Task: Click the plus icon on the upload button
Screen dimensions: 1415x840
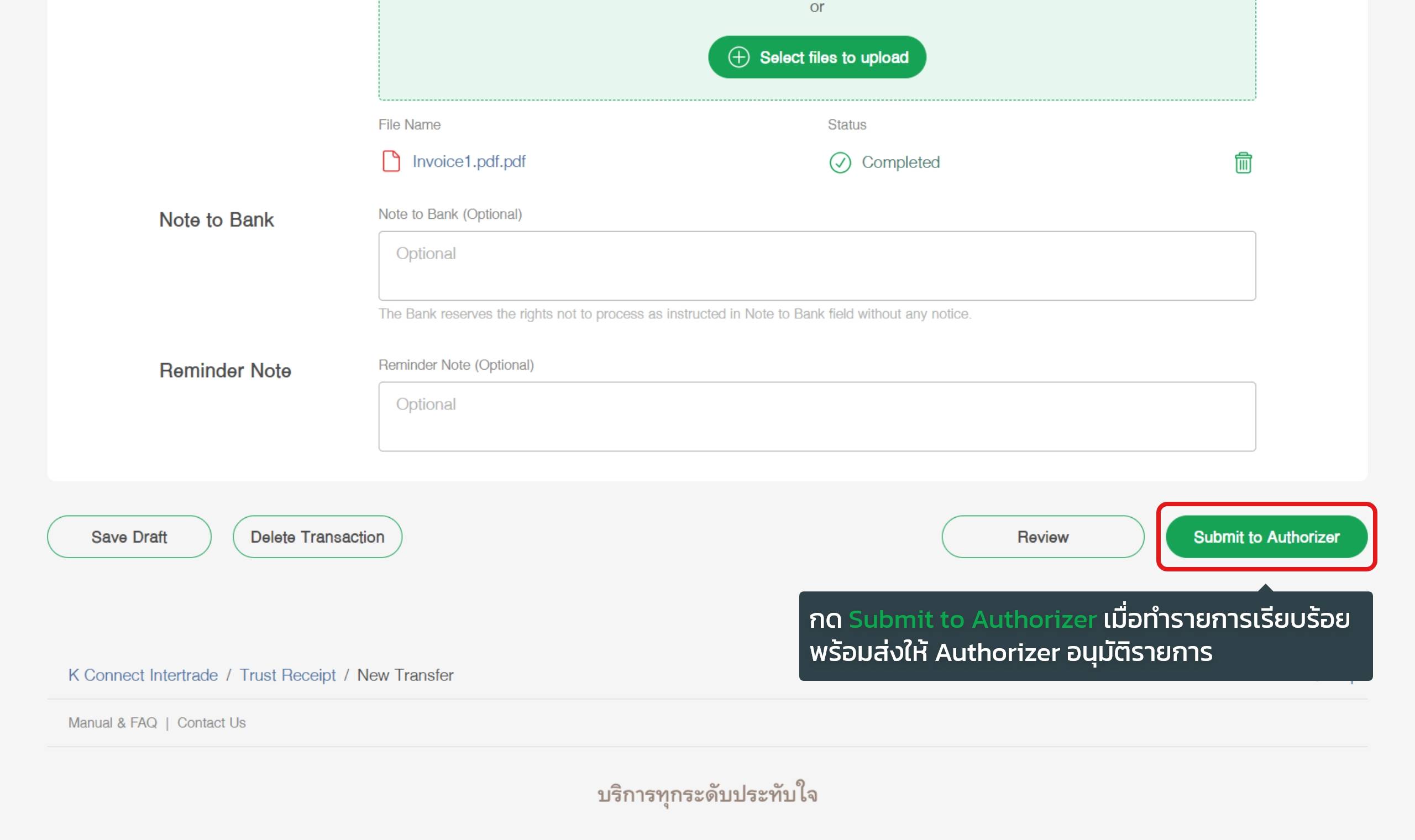Action: click(738, 57)
